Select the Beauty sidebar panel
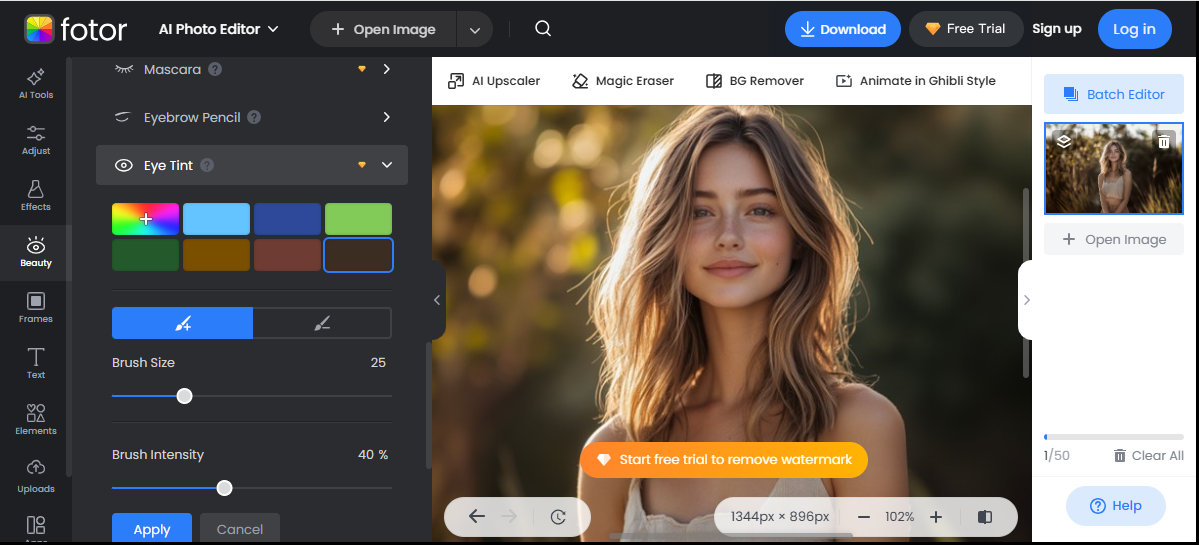 pyautogui.click(x=35, y=252)
